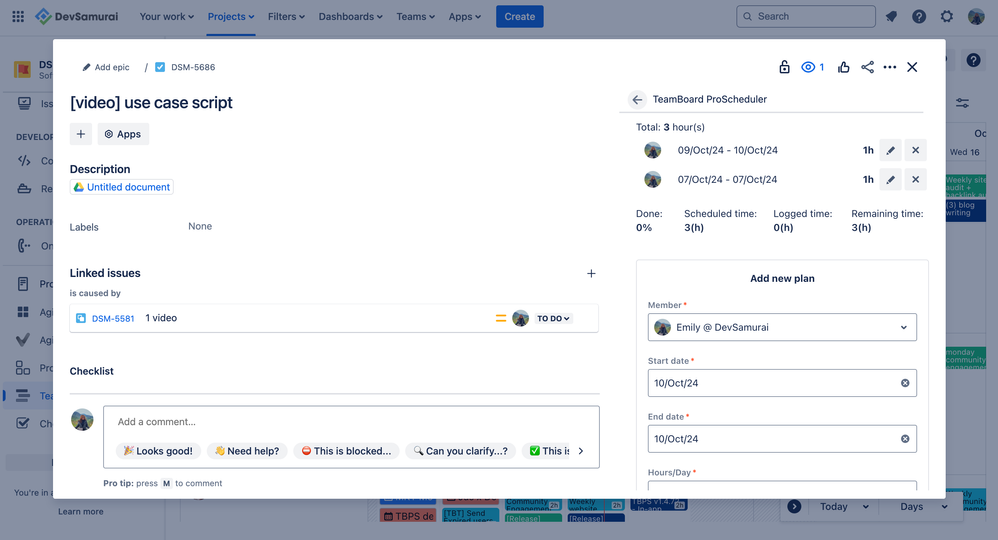Viewport: 998px width, 540px height.
Task: Click the Learn more link in sidebar
Action: 80,511
